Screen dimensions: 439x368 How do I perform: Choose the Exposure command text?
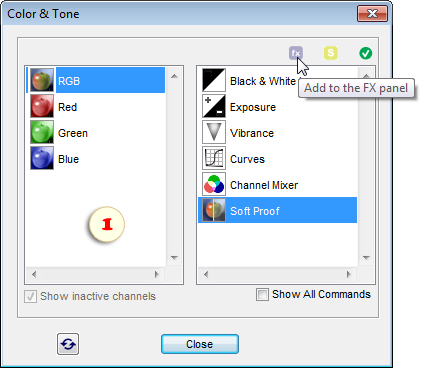pyautogui.click(x=253, y=107)
